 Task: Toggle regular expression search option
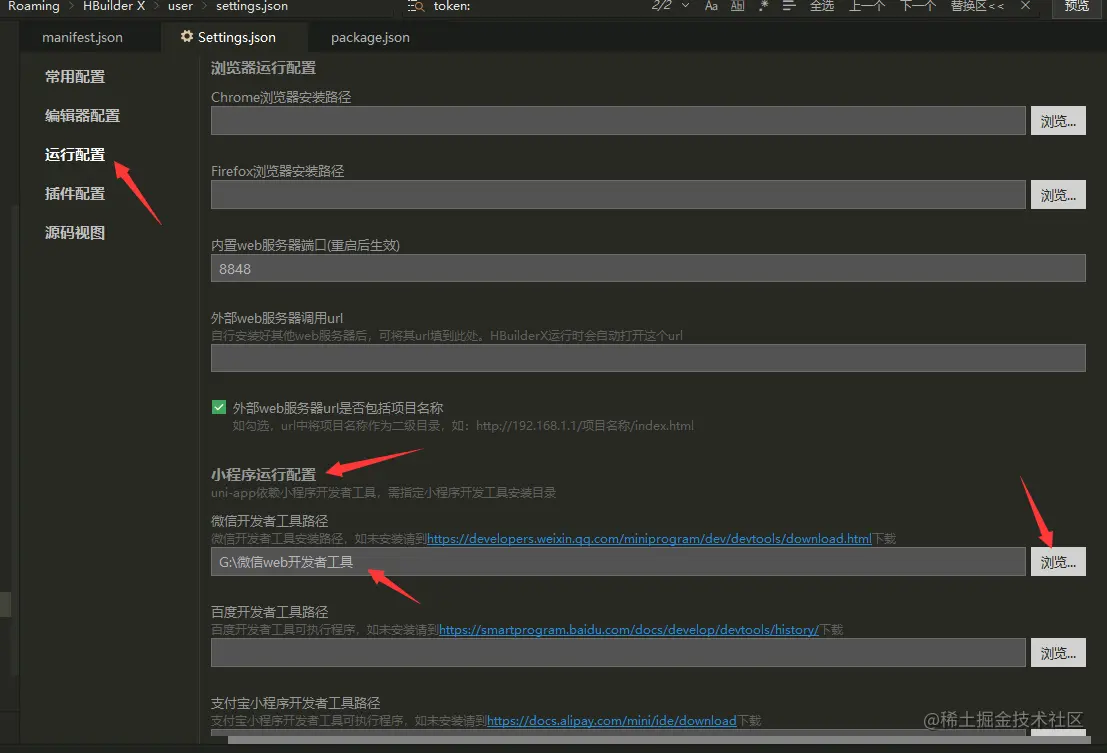(x=763, y=6)
